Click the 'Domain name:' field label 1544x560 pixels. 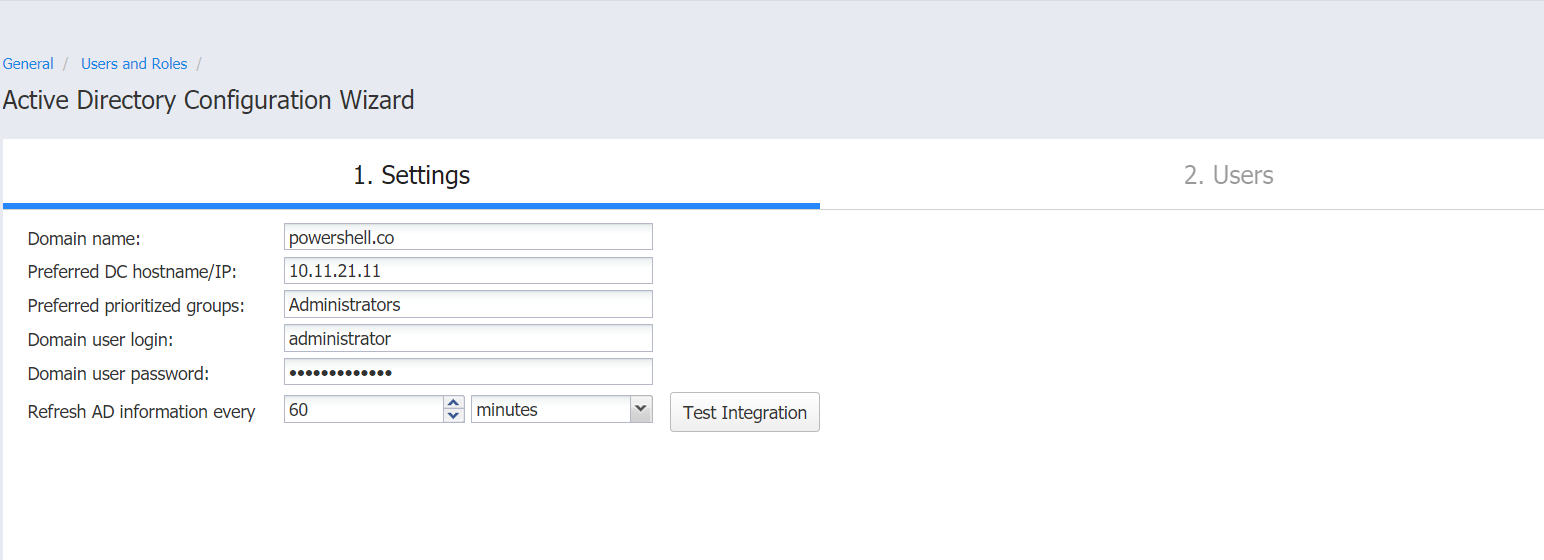(84, 239)
